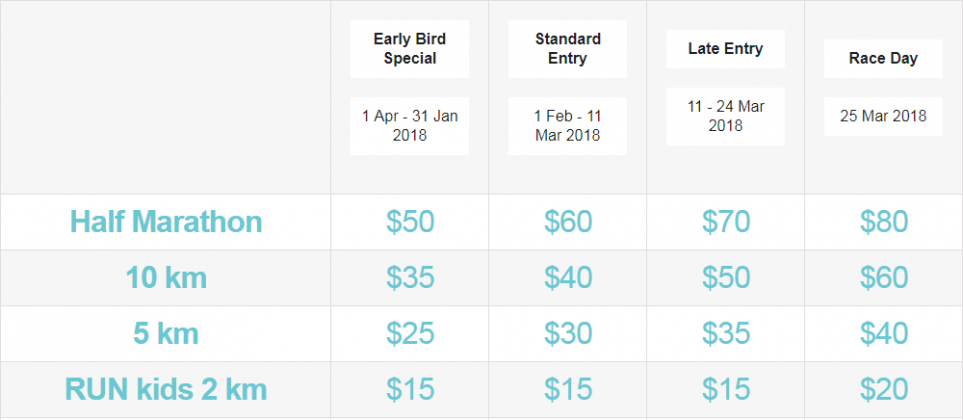Click the 25 Mar 2018 date box
Viewport: 963px width, 420px height.
pos(883,116)
